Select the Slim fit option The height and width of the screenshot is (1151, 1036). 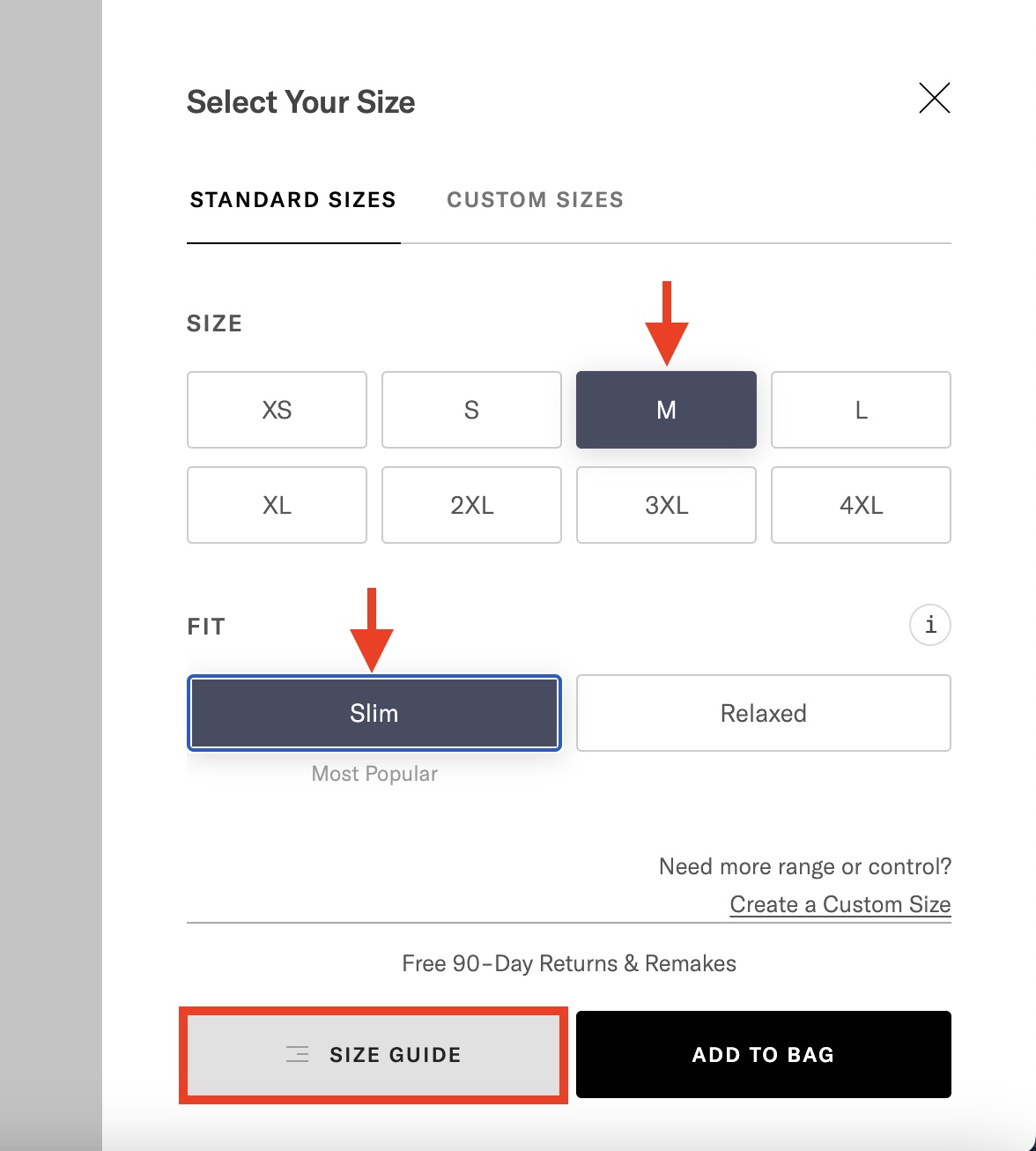[374, 713]
